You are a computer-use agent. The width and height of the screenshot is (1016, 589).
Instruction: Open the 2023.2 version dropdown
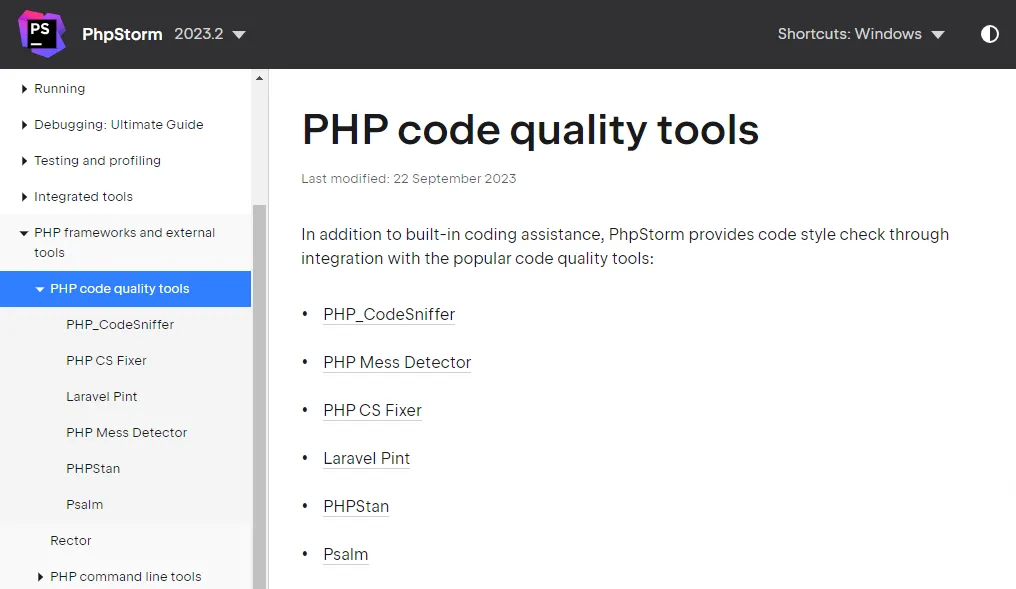(210, 34)
